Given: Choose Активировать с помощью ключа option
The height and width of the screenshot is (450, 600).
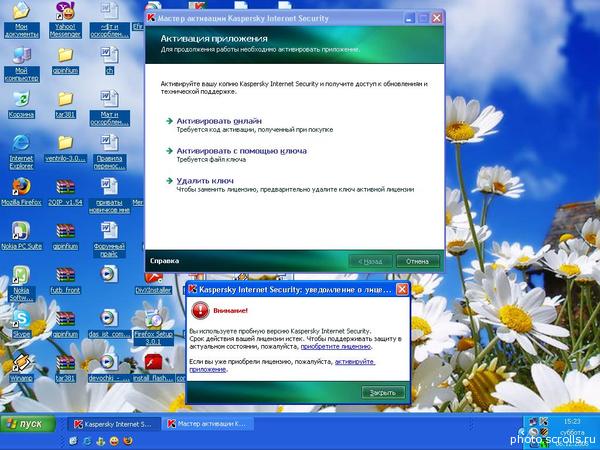Looking at the screenshot, I should pyautogui.click(x=241, y=151).
